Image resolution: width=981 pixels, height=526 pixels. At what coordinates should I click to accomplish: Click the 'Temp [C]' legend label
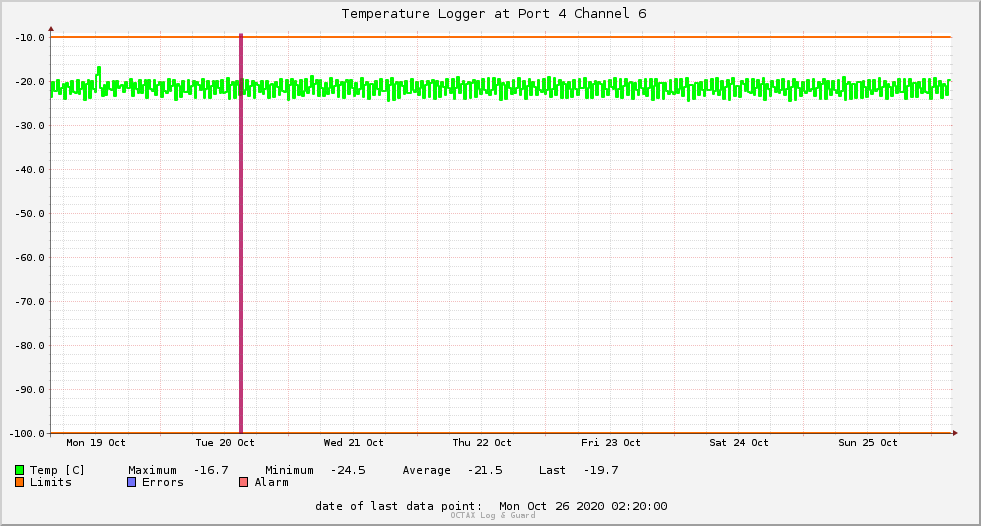click(57, 470)
